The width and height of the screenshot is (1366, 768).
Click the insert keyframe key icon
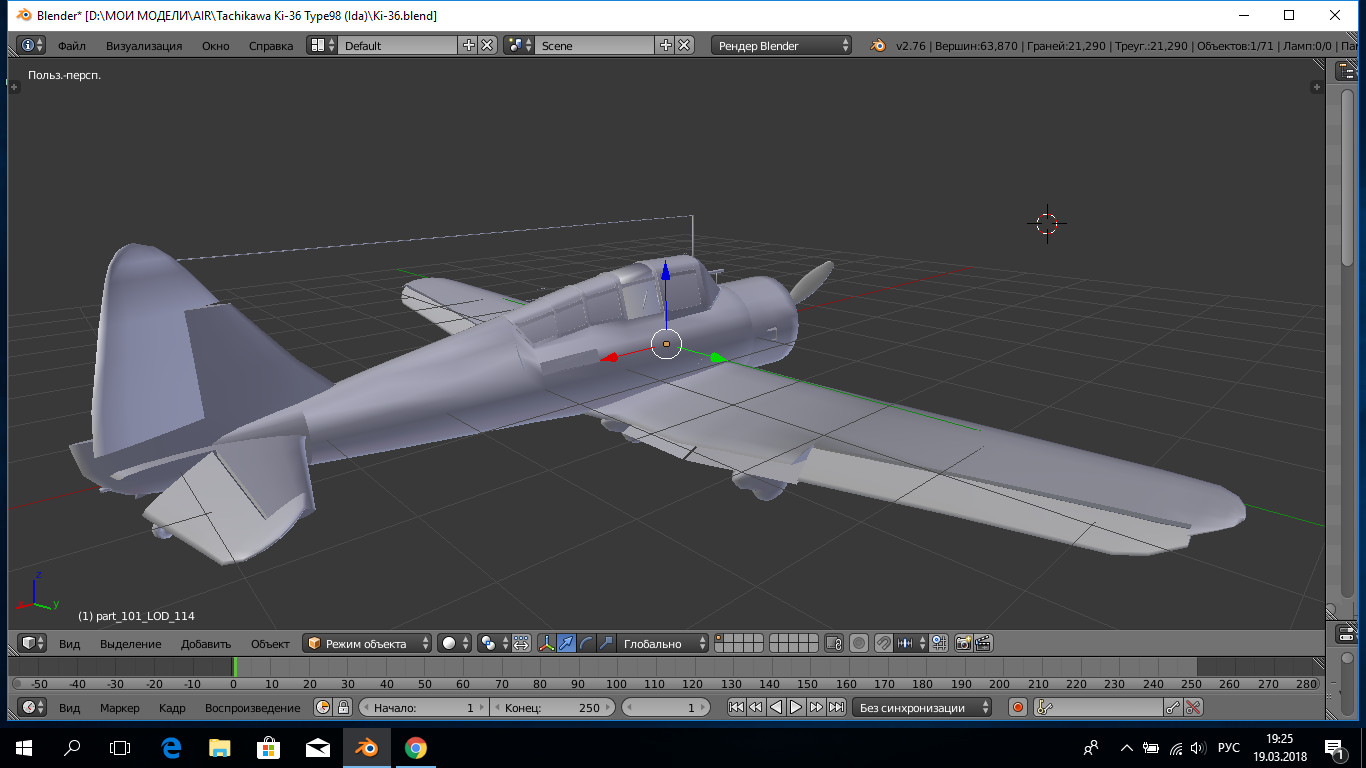pos(1173,708)
